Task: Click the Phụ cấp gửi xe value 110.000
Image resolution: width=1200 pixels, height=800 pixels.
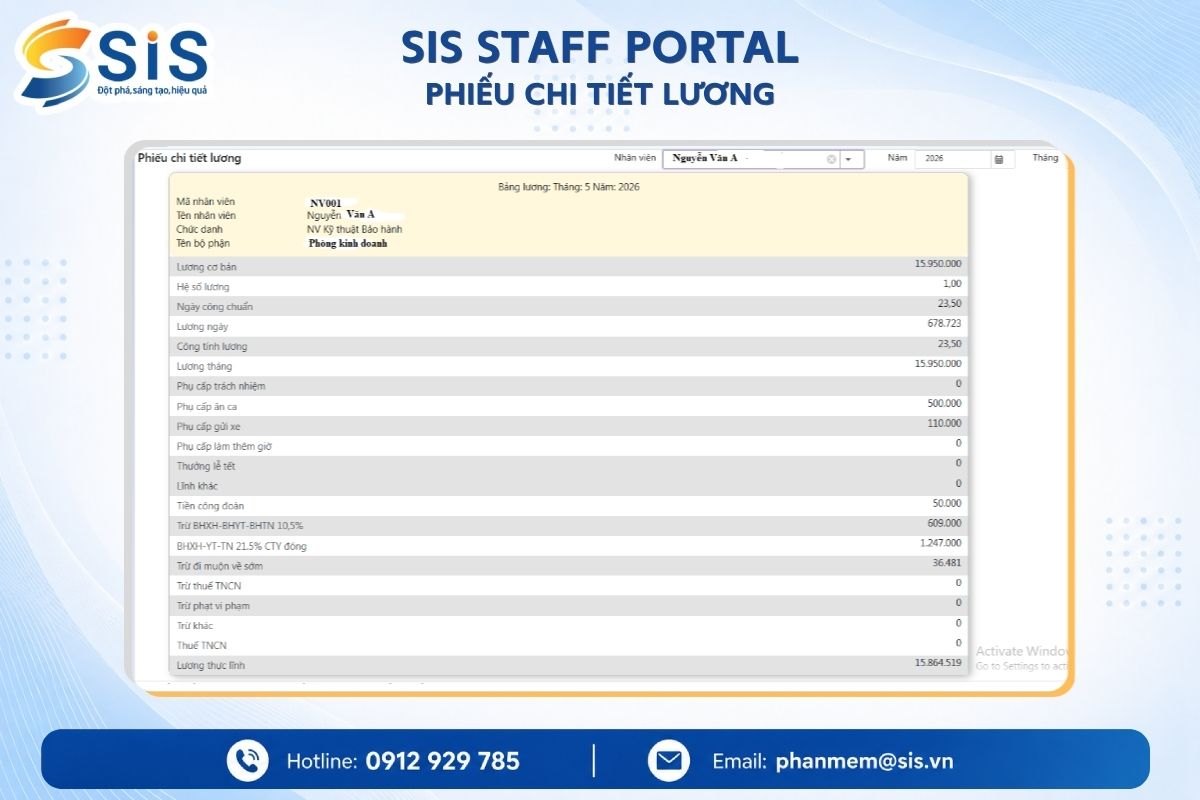Action: click(x=945, y=423)
